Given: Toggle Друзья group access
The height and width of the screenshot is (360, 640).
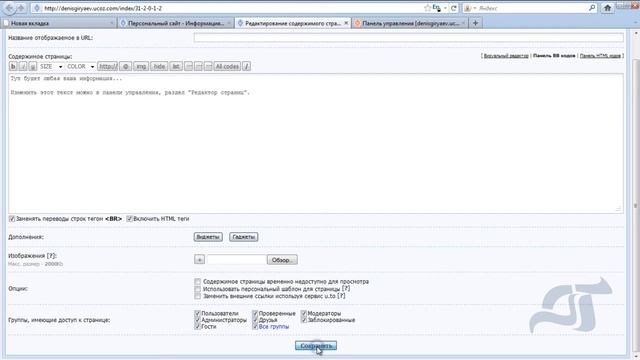Looking at the screenshot, I should pyautogui.click(x=255, y=320).
